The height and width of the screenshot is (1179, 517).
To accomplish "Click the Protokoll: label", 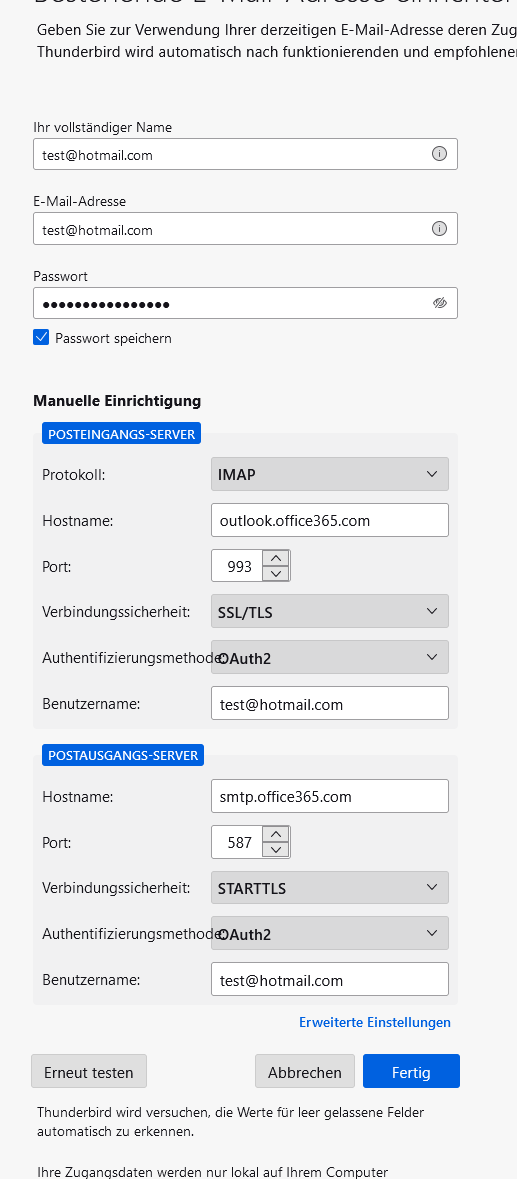I will click(74, 474).
